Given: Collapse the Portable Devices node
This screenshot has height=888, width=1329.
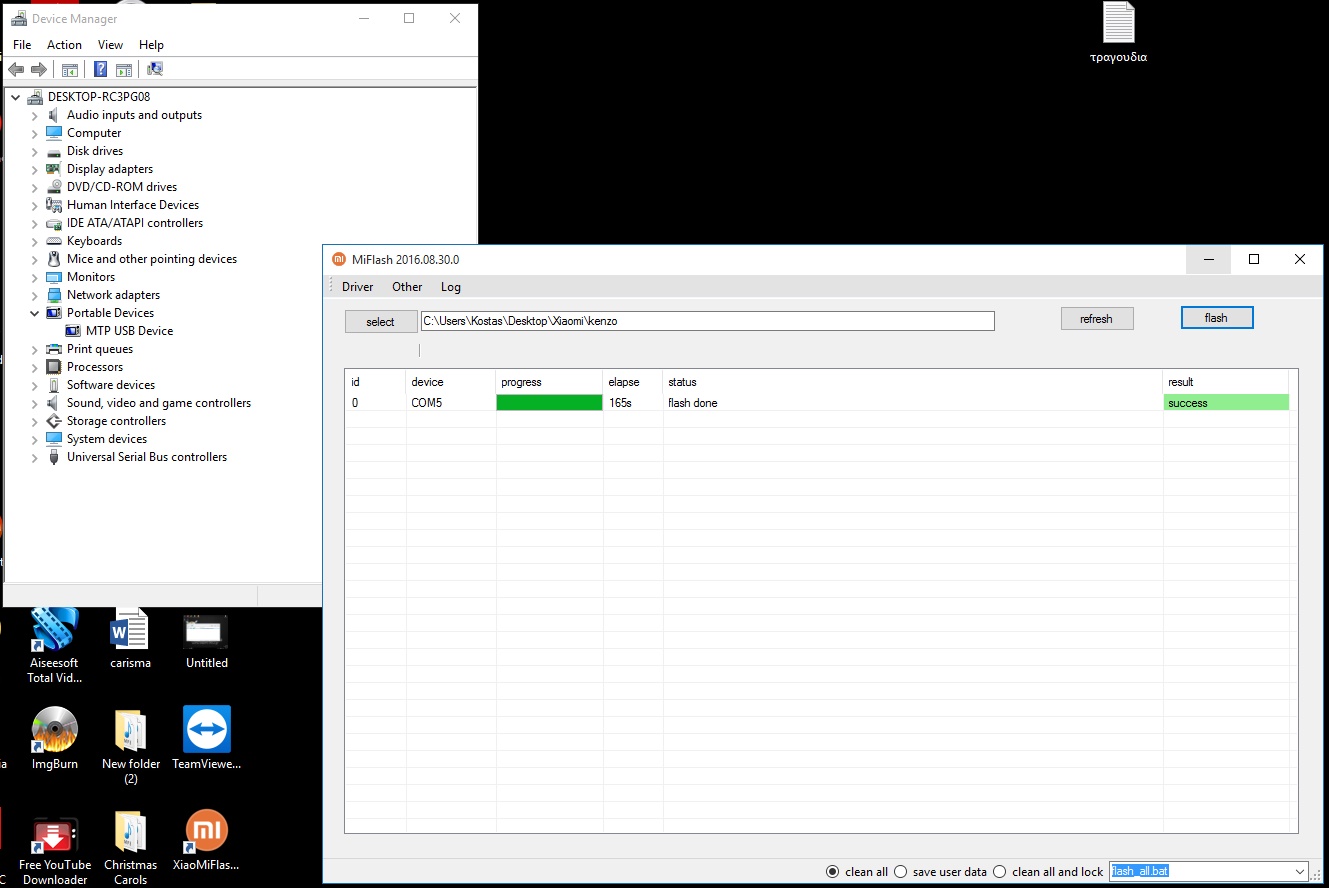Looking at the screenshot, I should click(34, 313).
